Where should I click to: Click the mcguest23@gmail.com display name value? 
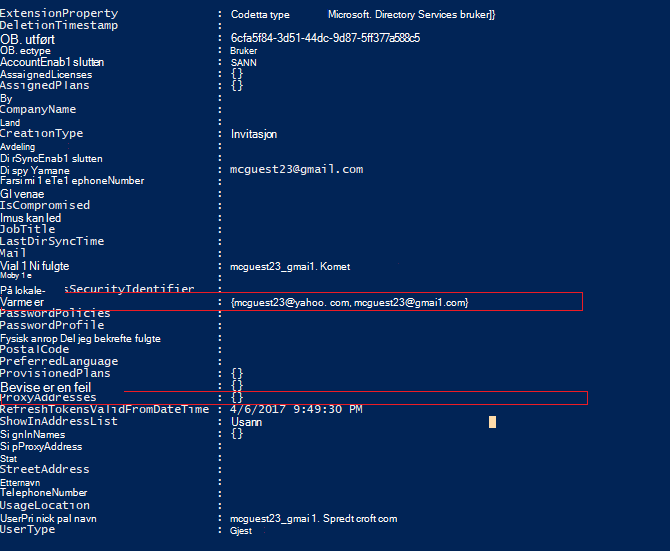(x=297, y=170)
